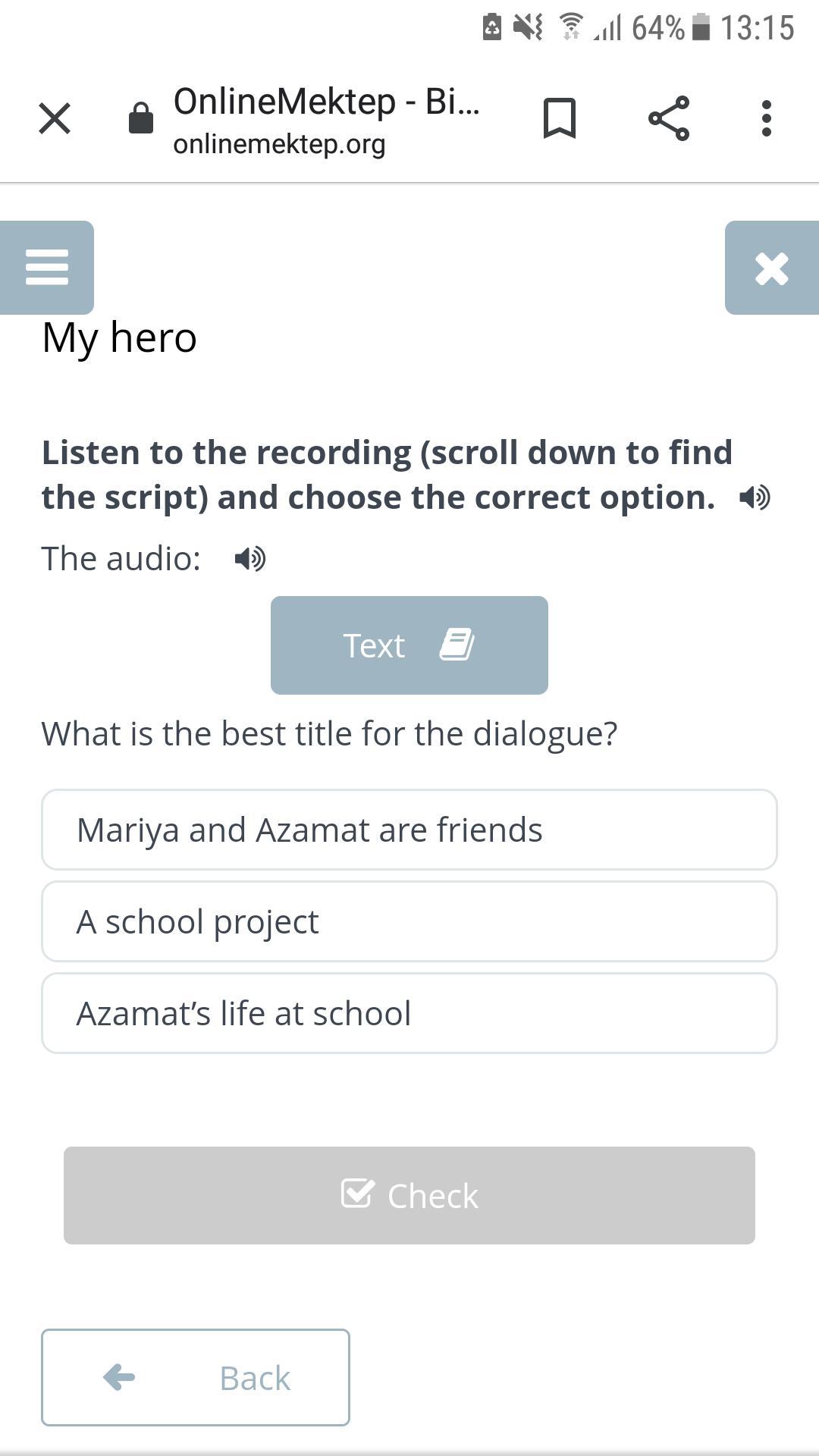Close the browser custom tab with X
The width and height of the screenshot is (819, 1456).
tap(55, 119)
